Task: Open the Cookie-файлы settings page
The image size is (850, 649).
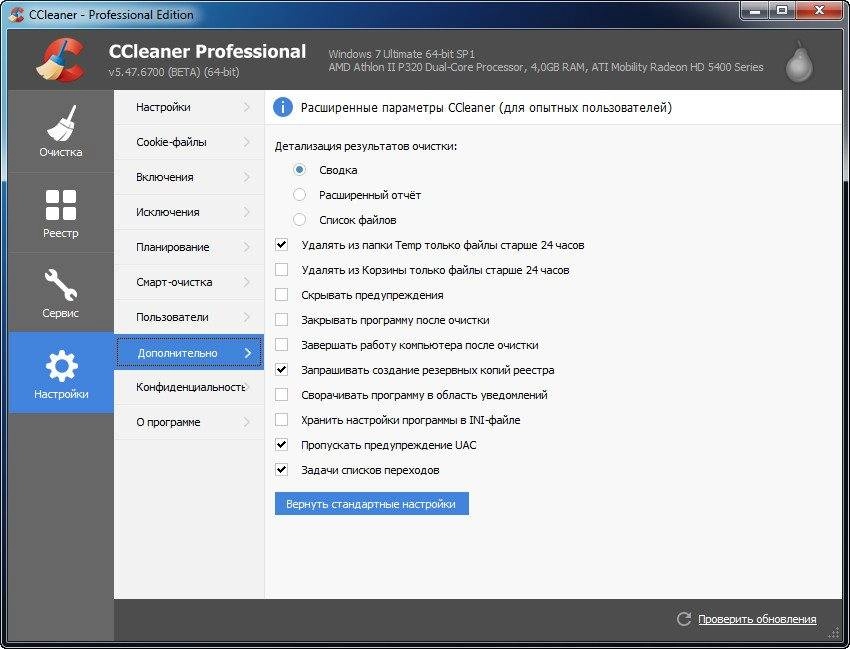Action: [x=189, y=142]
